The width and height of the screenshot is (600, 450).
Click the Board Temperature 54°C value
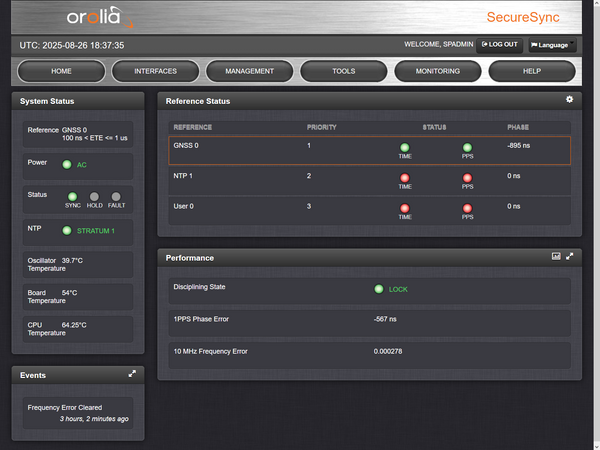click(69, 293)
